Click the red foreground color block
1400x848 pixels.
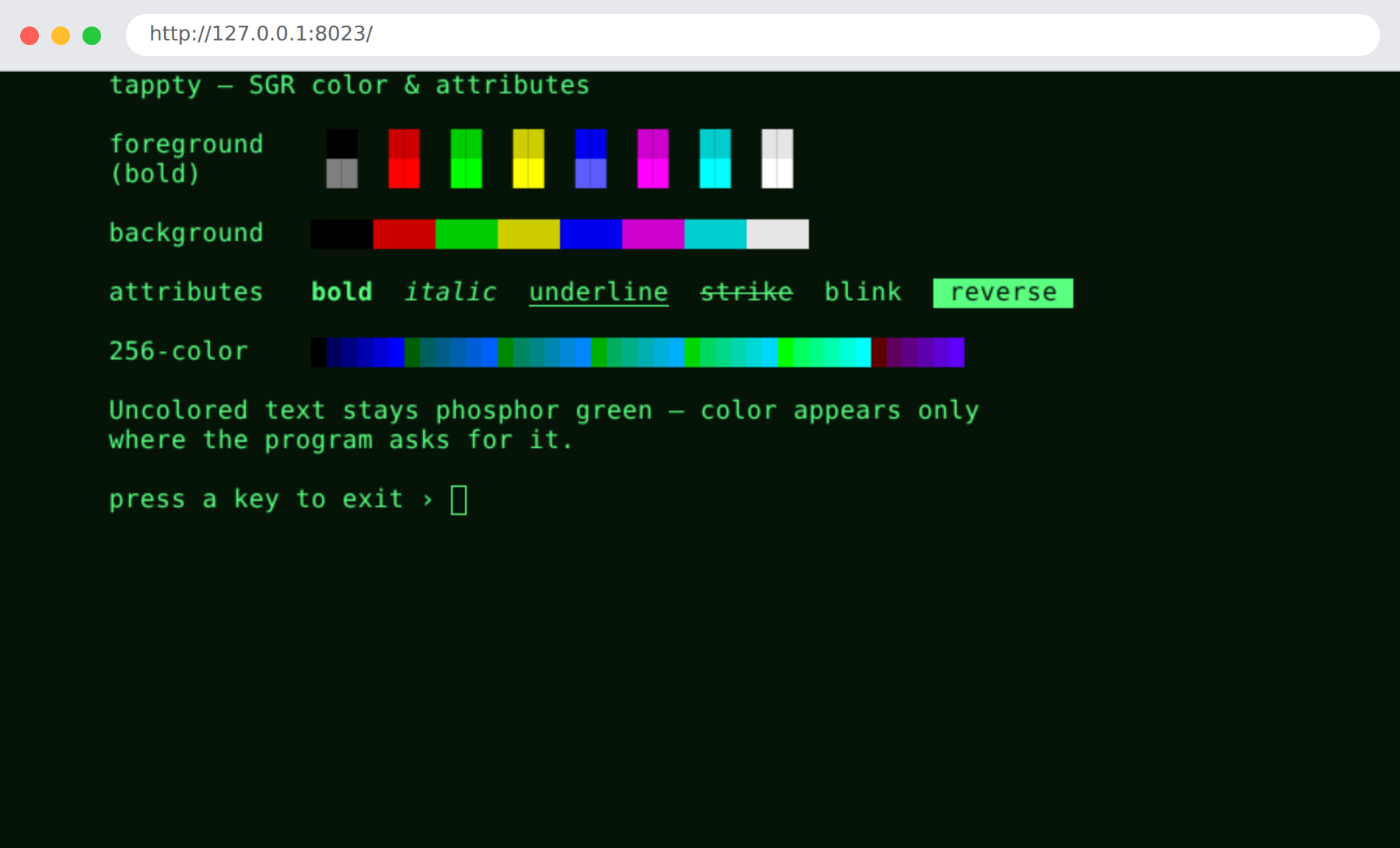[404, 159]
